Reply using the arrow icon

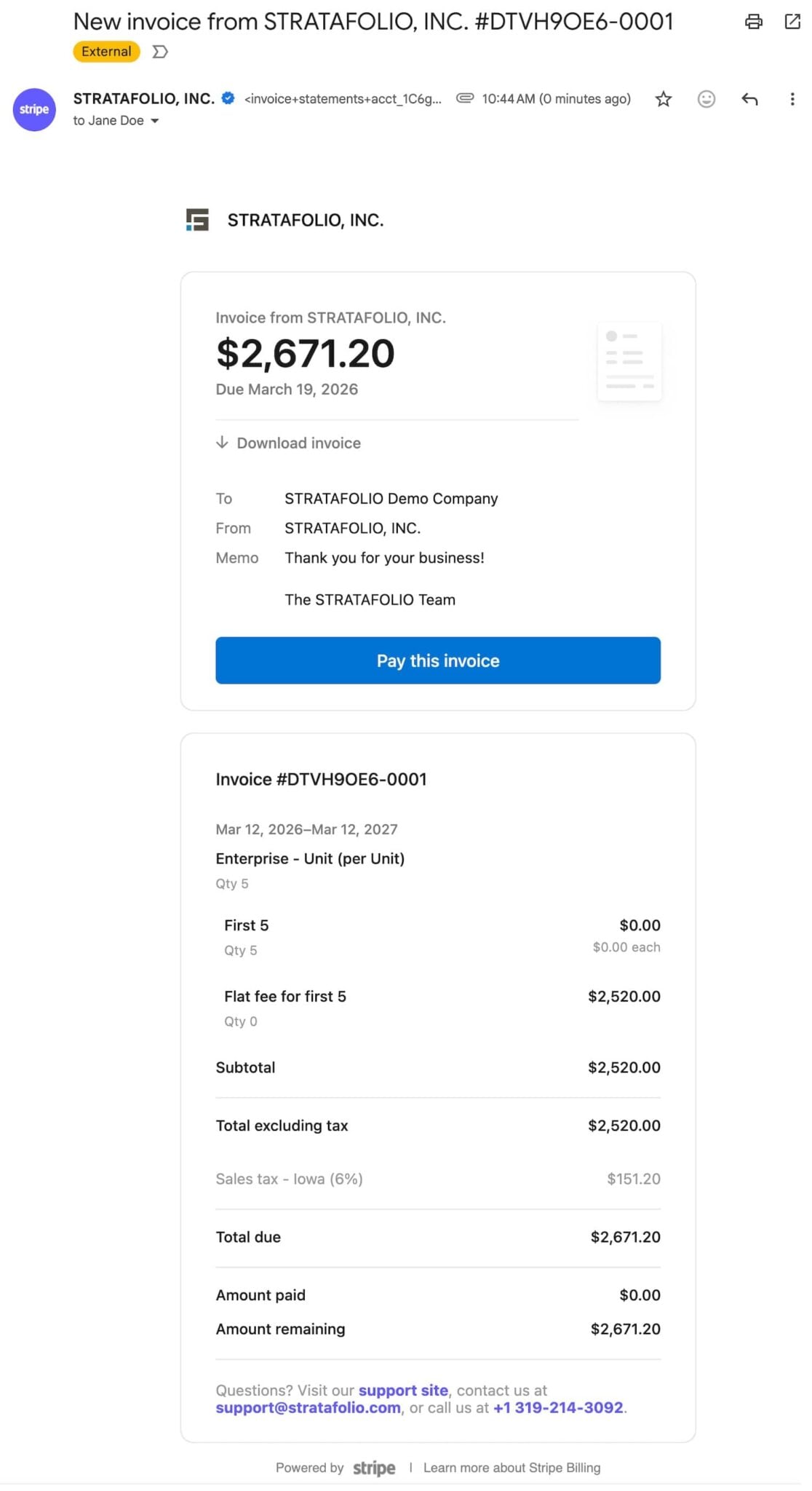tap(749, 99)
